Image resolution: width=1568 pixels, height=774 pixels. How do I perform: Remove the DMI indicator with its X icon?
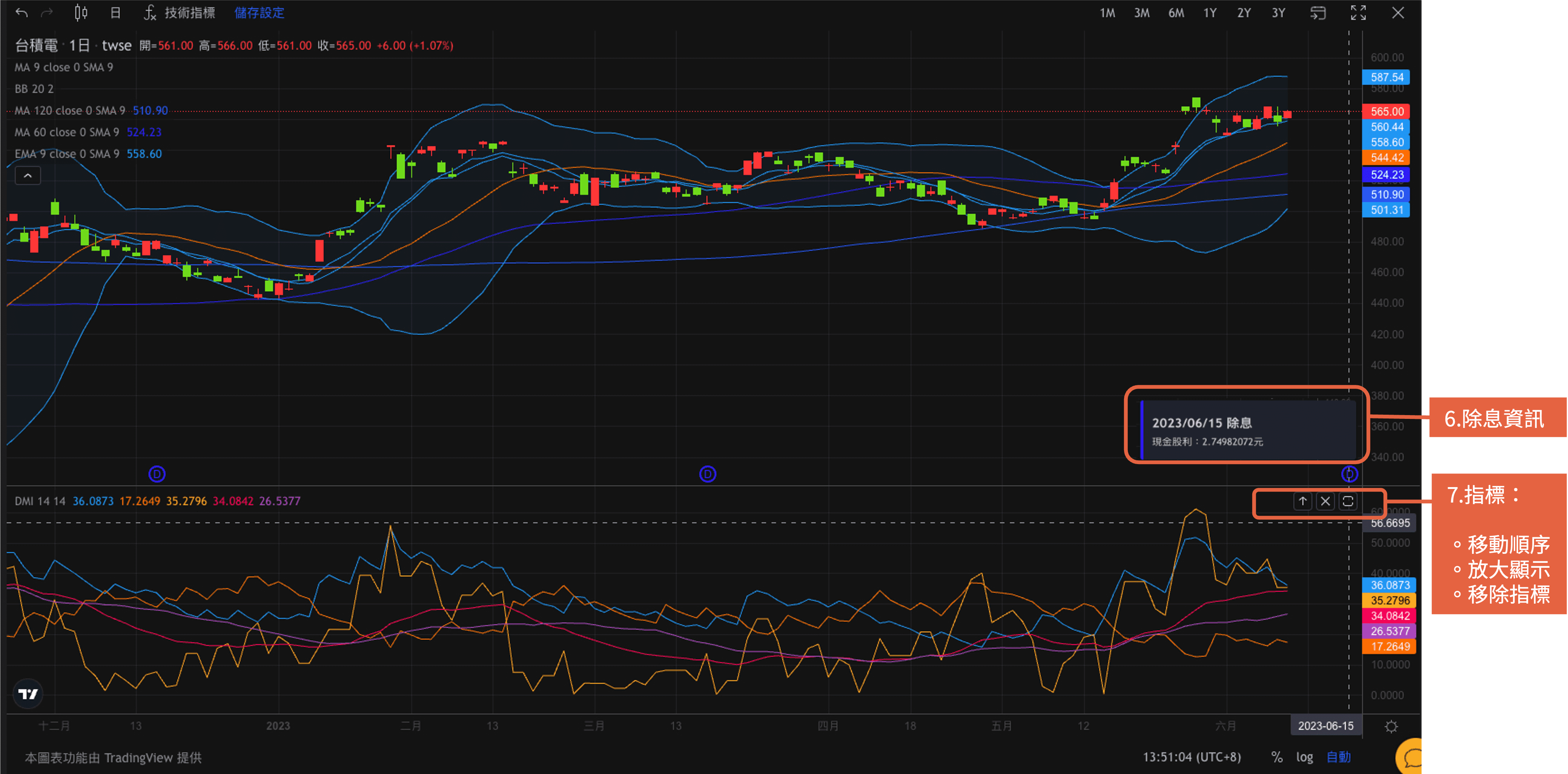[x=1325, y=501]
